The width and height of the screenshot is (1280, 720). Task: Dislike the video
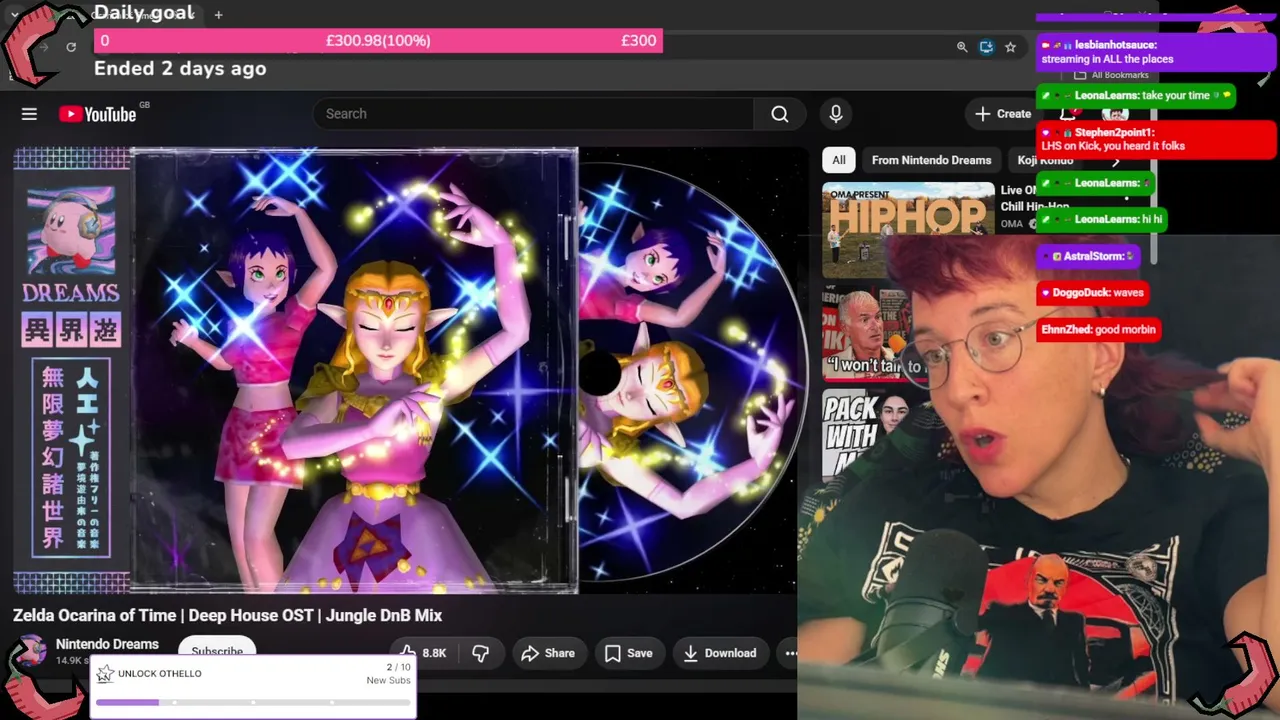pyautogui.click(x=480, y=653)
